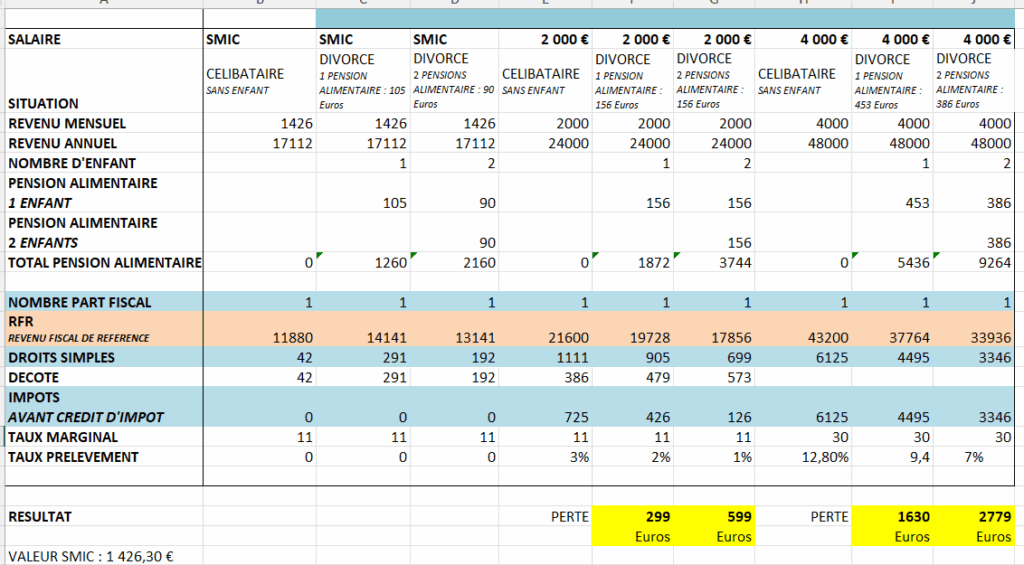Click the total pension cell 9264

(x=974, y=263)
